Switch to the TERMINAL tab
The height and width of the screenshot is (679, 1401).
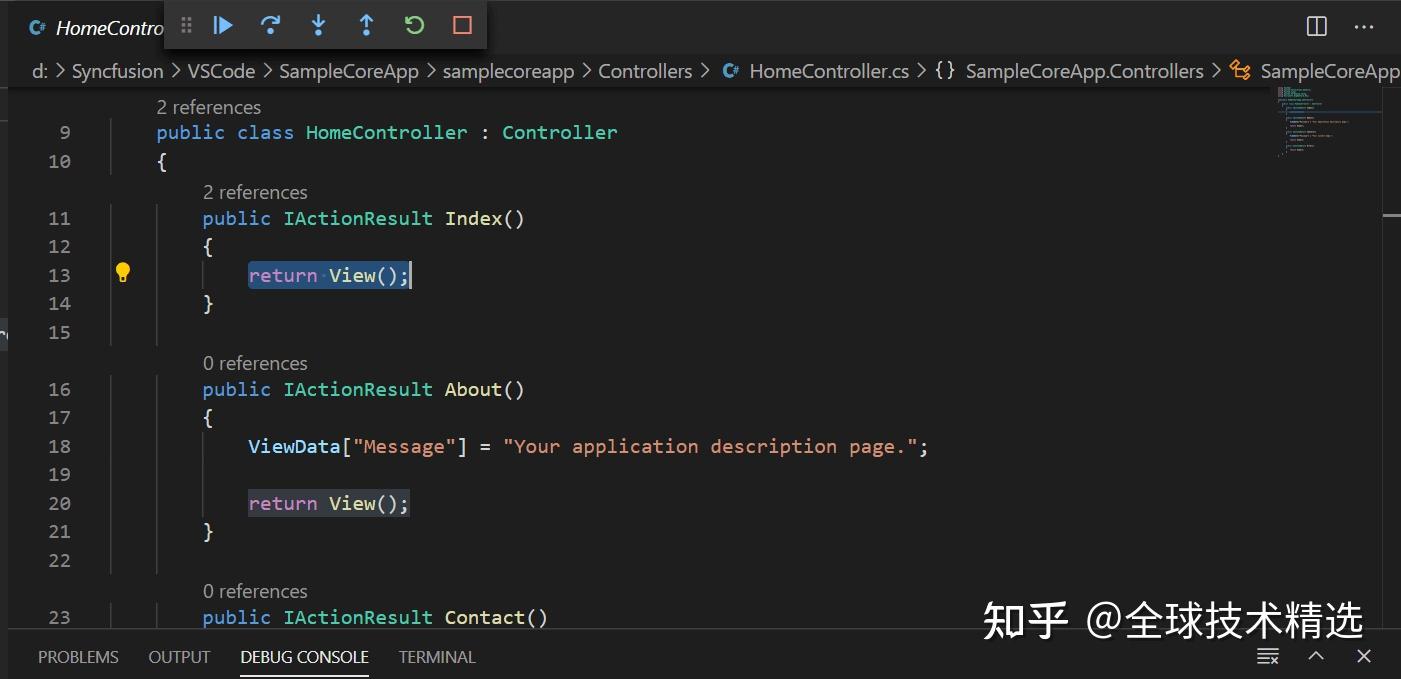[437, 657]
